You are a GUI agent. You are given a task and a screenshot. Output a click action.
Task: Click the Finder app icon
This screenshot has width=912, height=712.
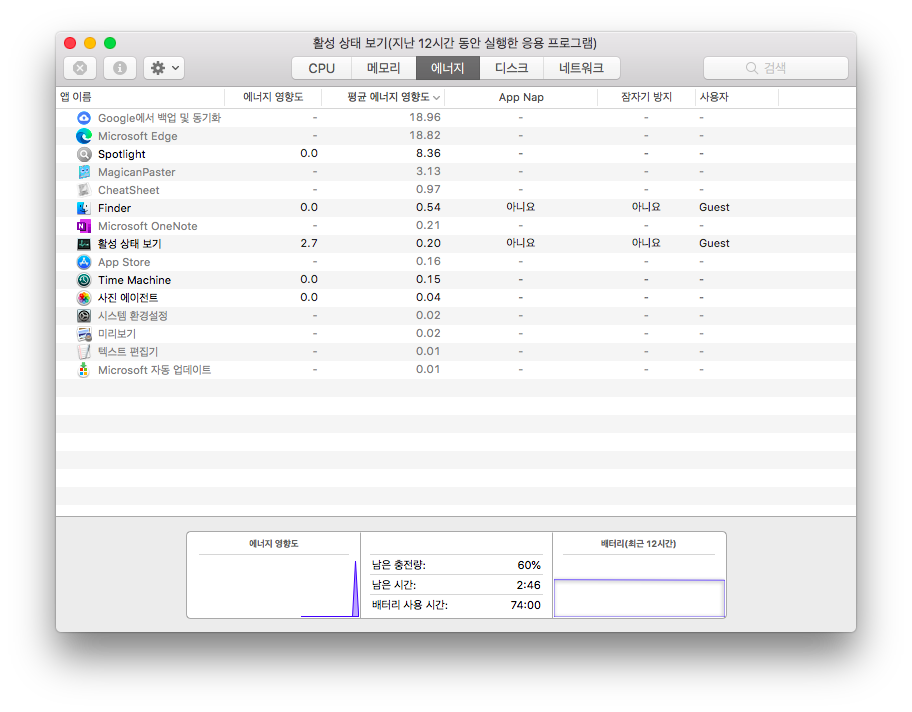(84, 207)
